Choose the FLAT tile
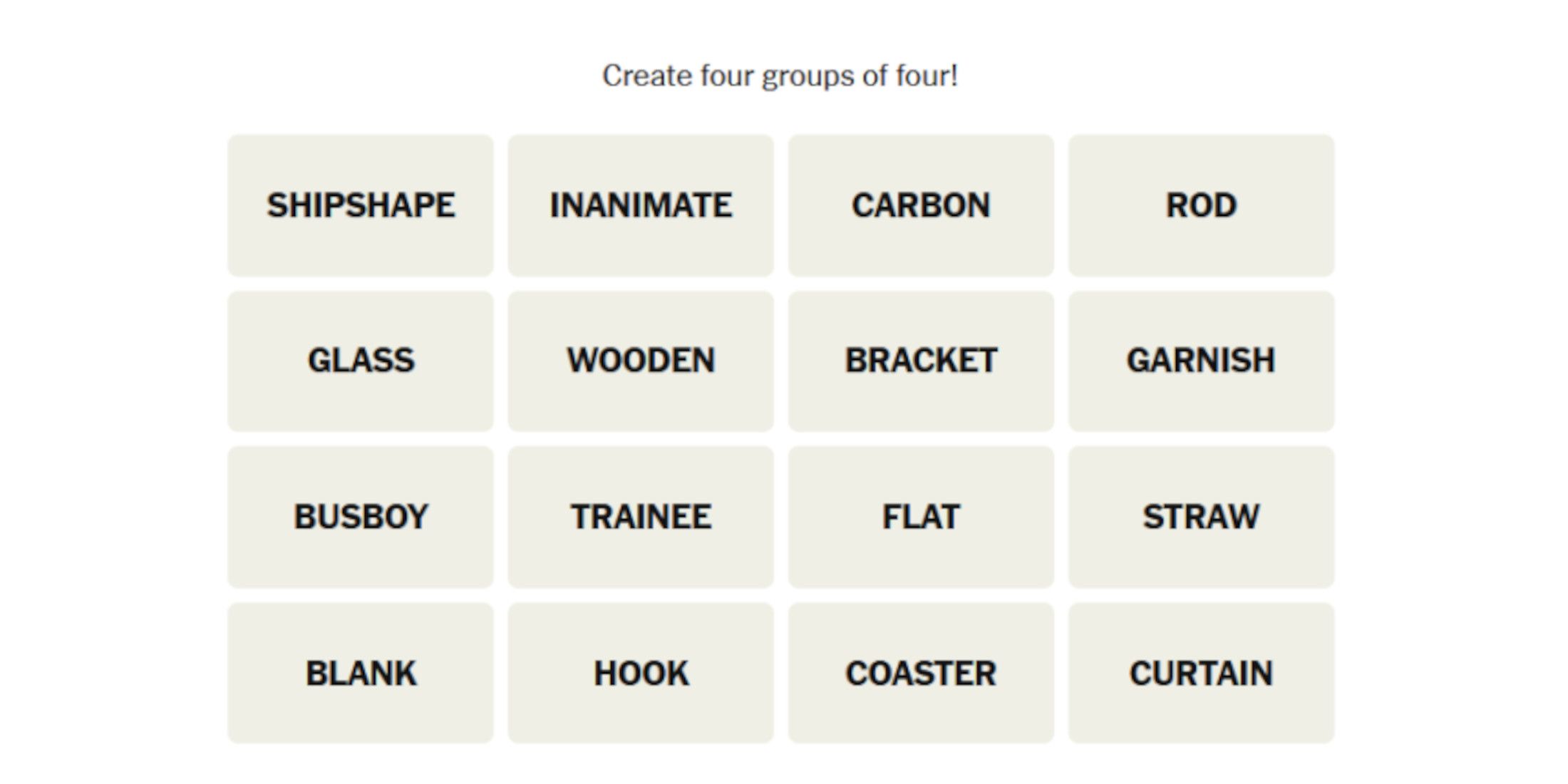The image size is (1568, 784). tap(921, 517)
